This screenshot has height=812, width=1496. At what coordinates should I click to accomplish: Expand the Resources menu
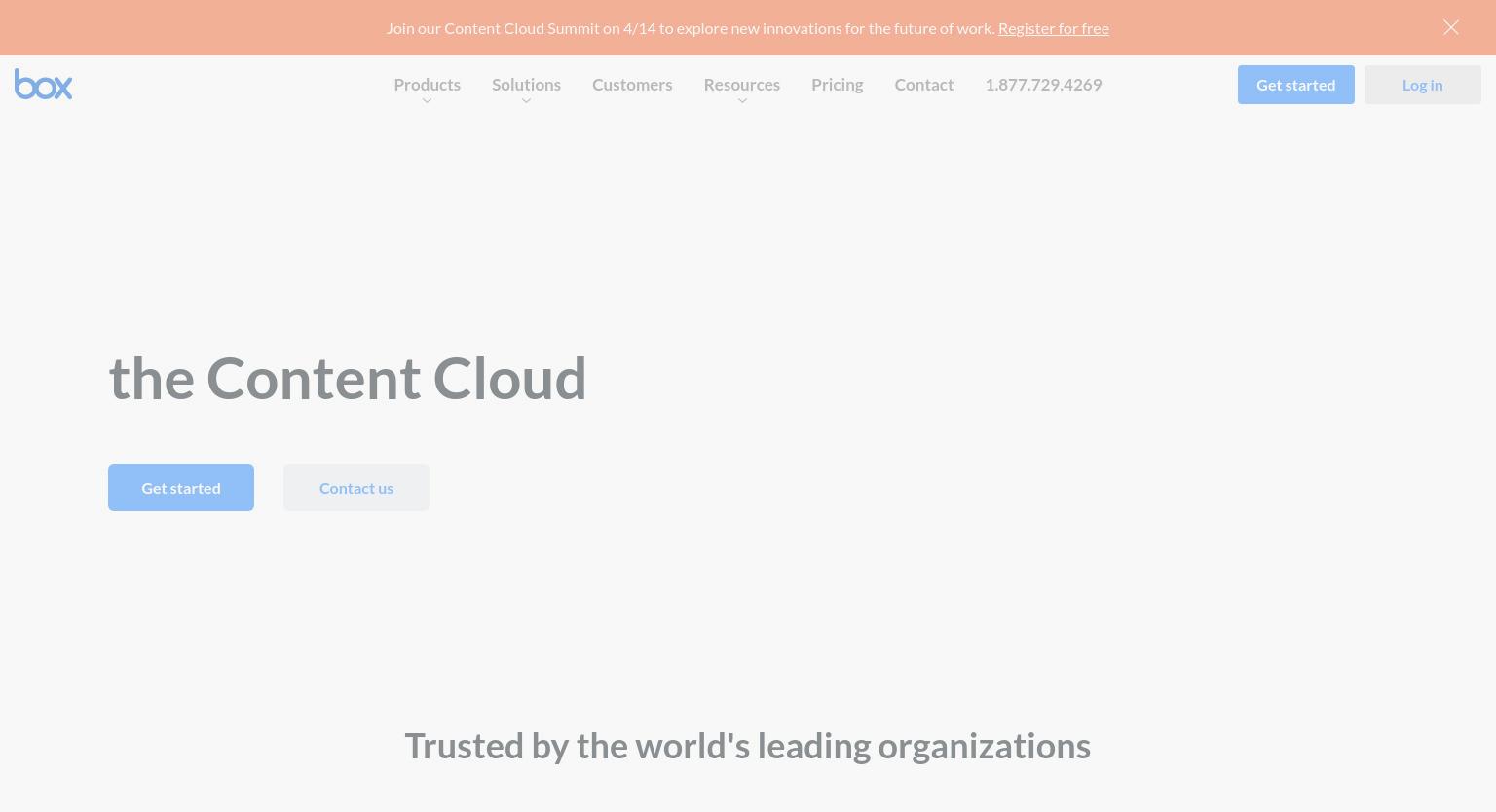click(x=742, y=85)
